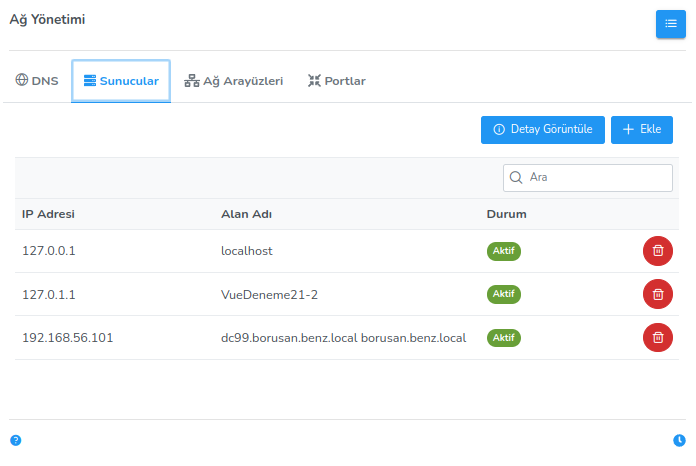Click the list menu icon button

670,24
